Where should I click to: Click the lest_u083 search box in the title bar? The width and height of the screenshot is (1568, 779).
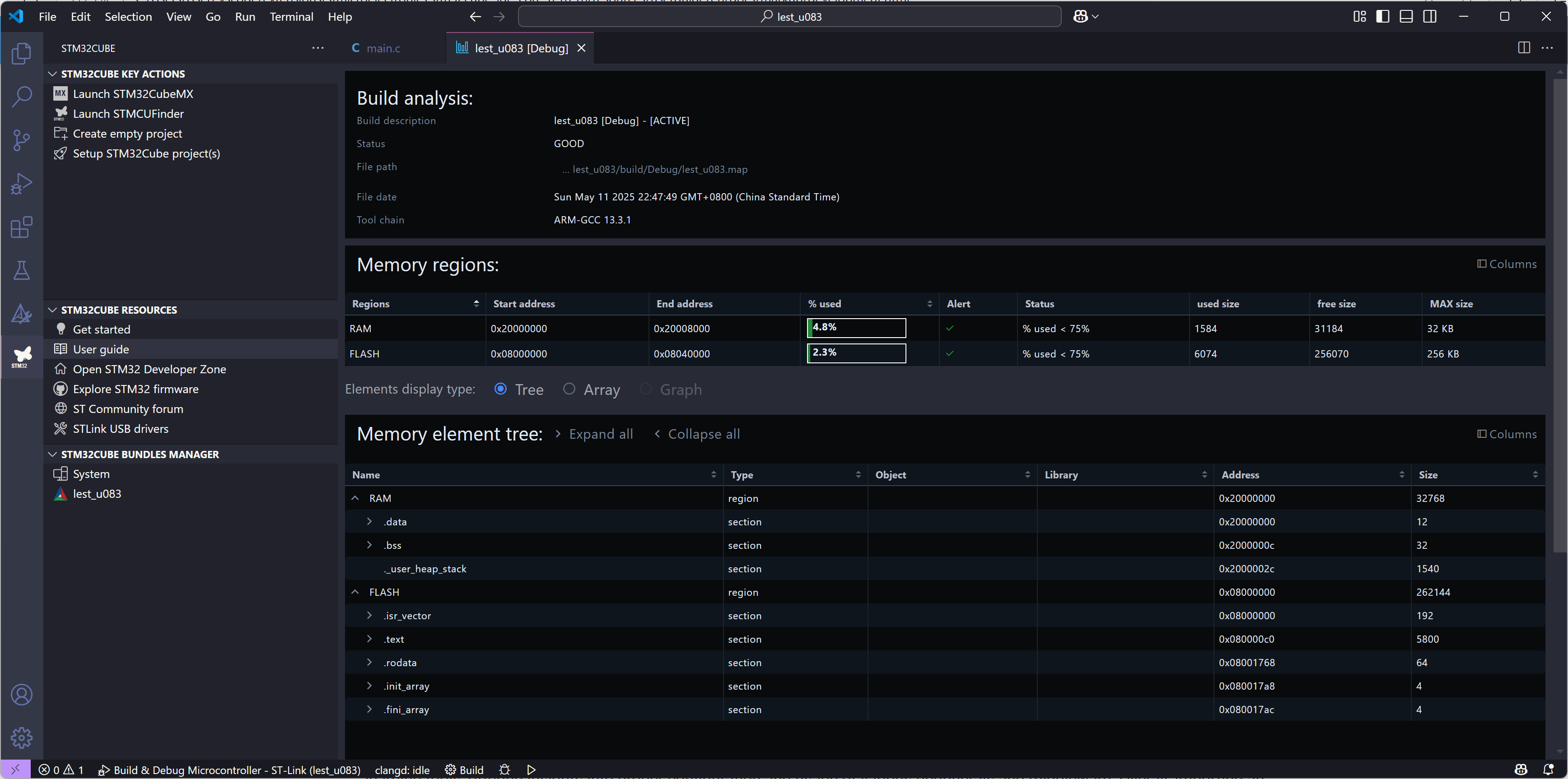click(789, 16)
